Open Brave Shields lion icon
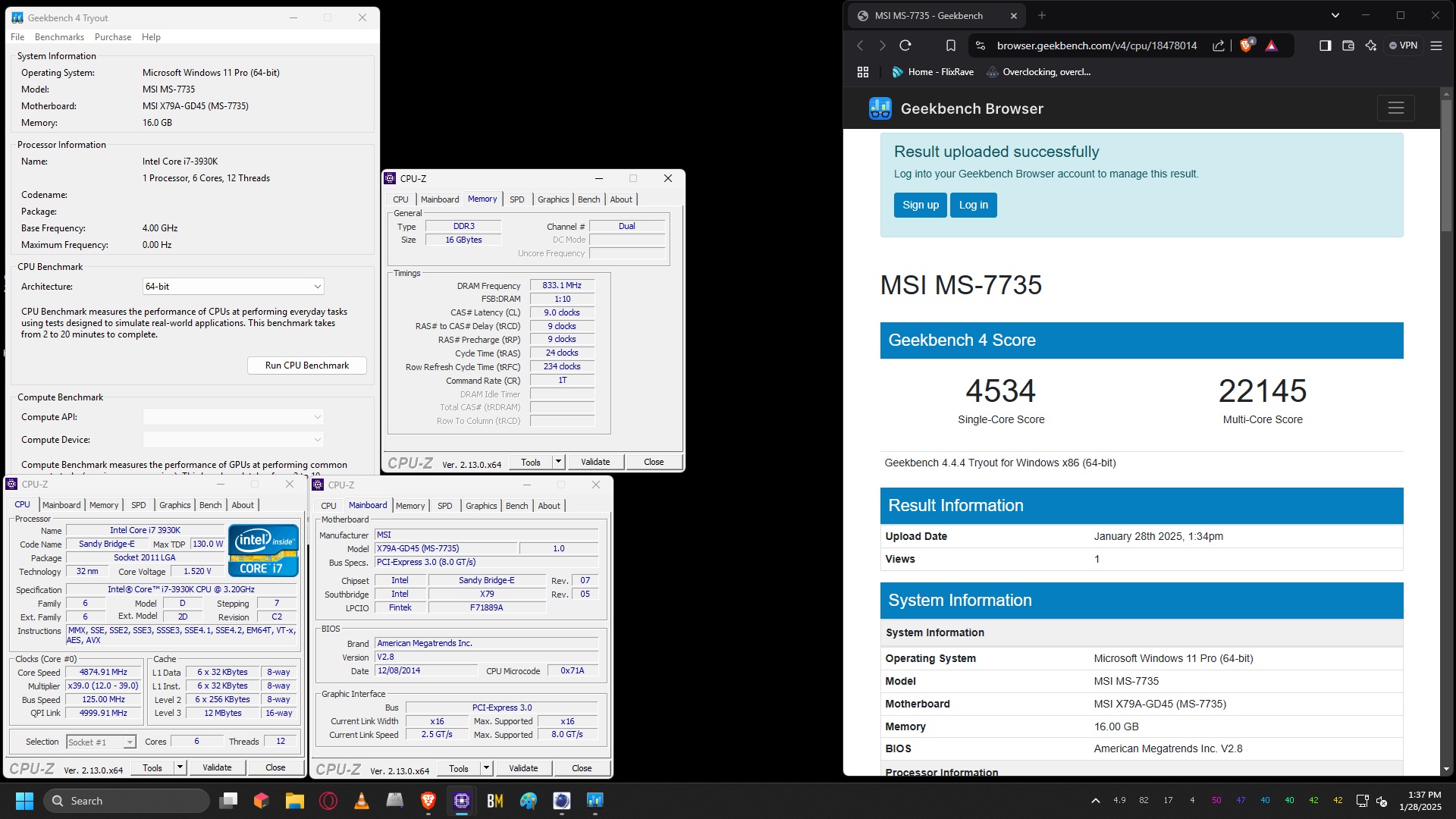Screen dimensions: 1456x819 [1246, 45]
